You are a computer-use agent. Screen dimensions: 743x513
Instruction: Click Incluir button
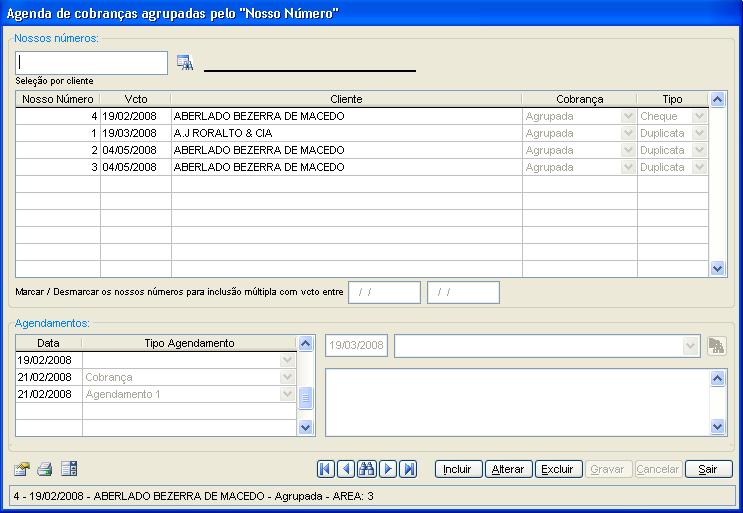(x=458, y=469)
